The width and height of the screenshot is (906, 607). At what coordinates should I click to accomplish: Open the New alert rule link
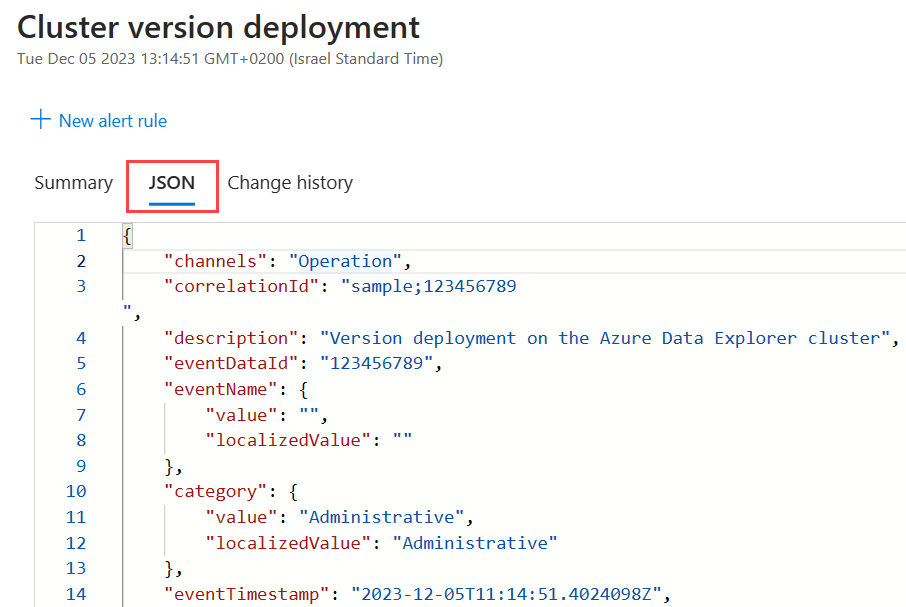[112, 120]
